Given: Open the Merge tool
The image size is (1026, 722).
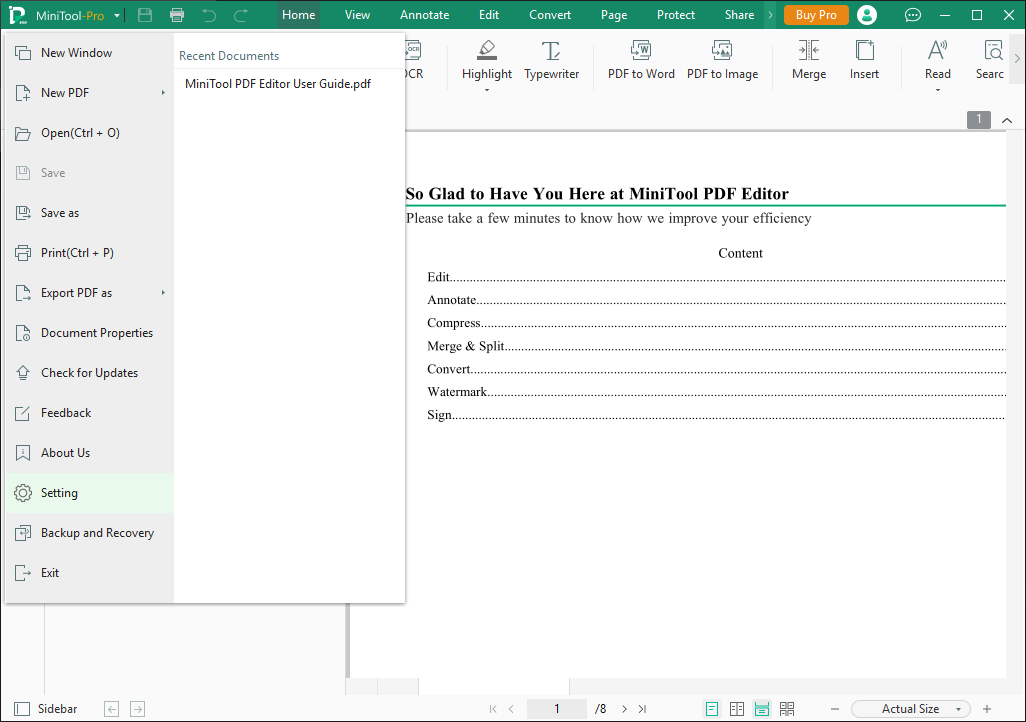Looking at the screenshot, I should tap(808, 61).
